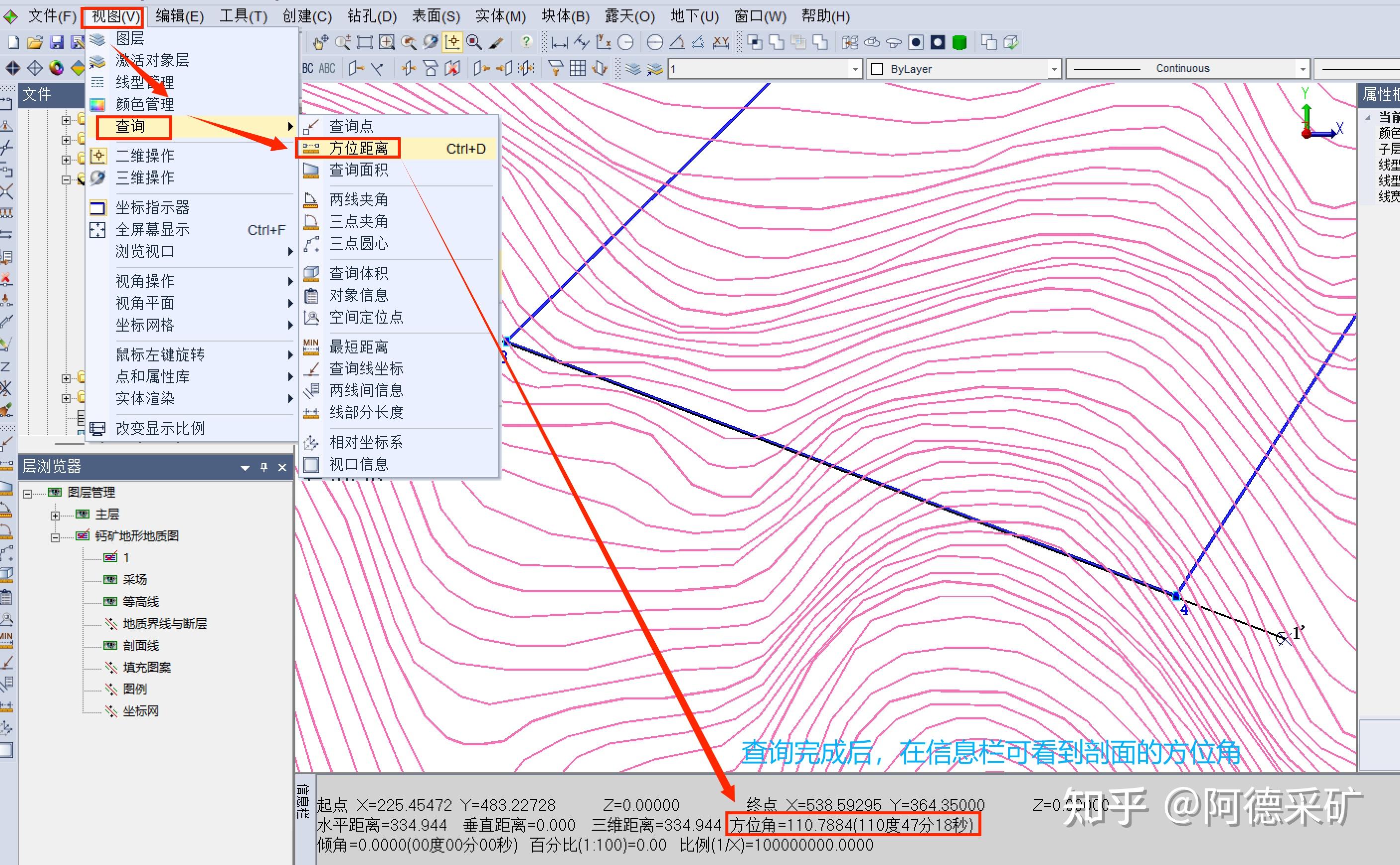Toggle visibility of 填充图案 layer
This screenshot has width=1400, height=865.
click(111, 667)
